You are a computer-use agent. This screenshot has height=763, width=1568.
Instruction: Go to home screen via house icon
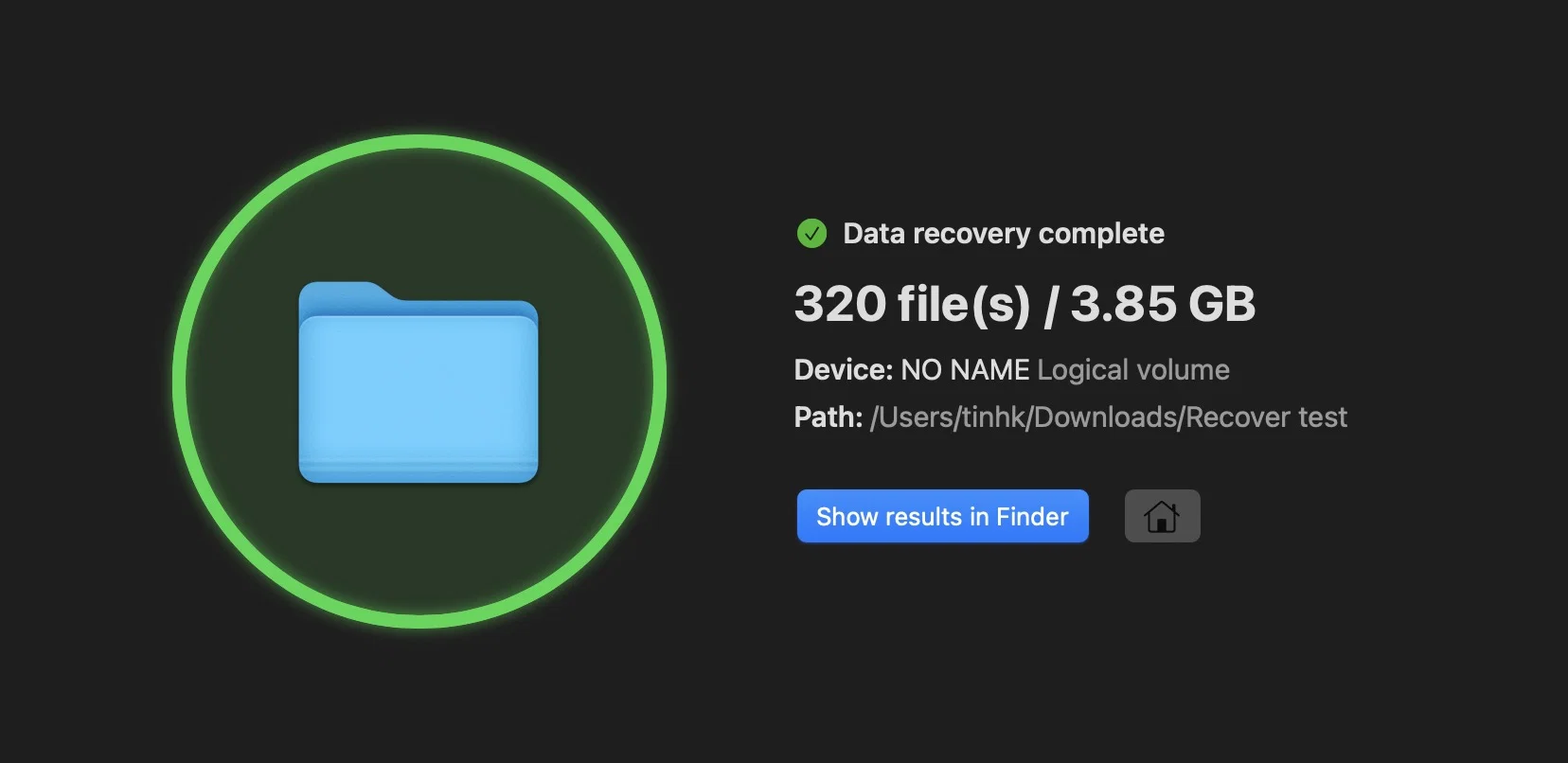click(x=1162, y=516)
